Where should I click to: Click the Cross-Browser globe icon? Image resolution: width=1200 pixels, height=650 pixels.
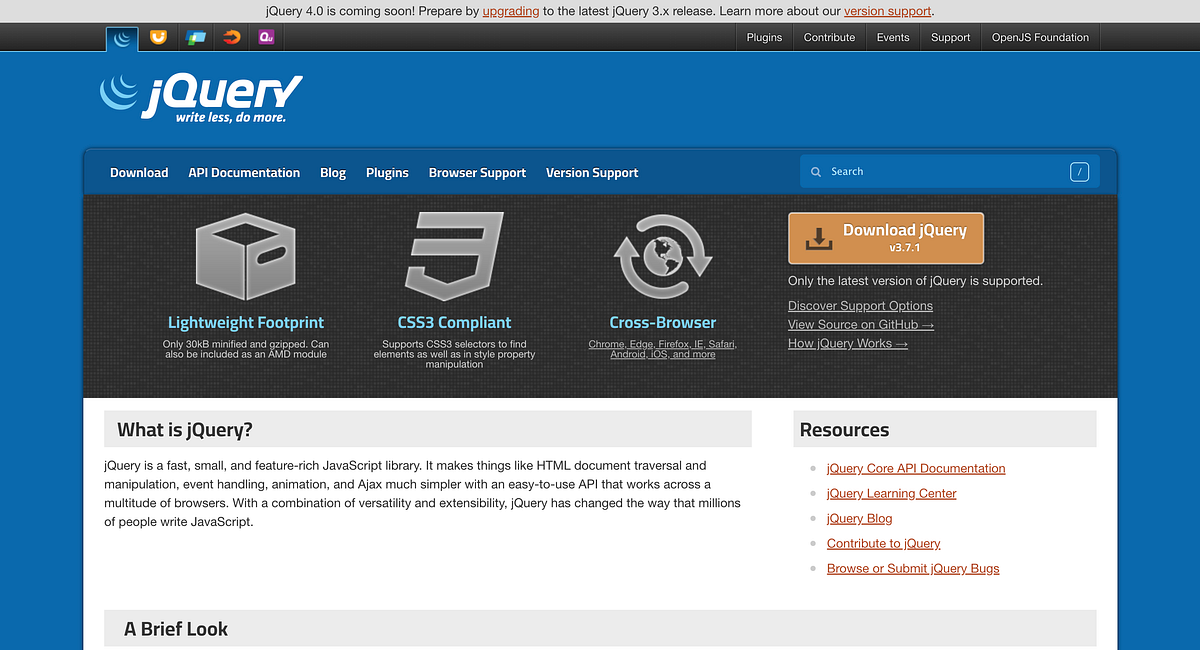(x=662, y=255)
